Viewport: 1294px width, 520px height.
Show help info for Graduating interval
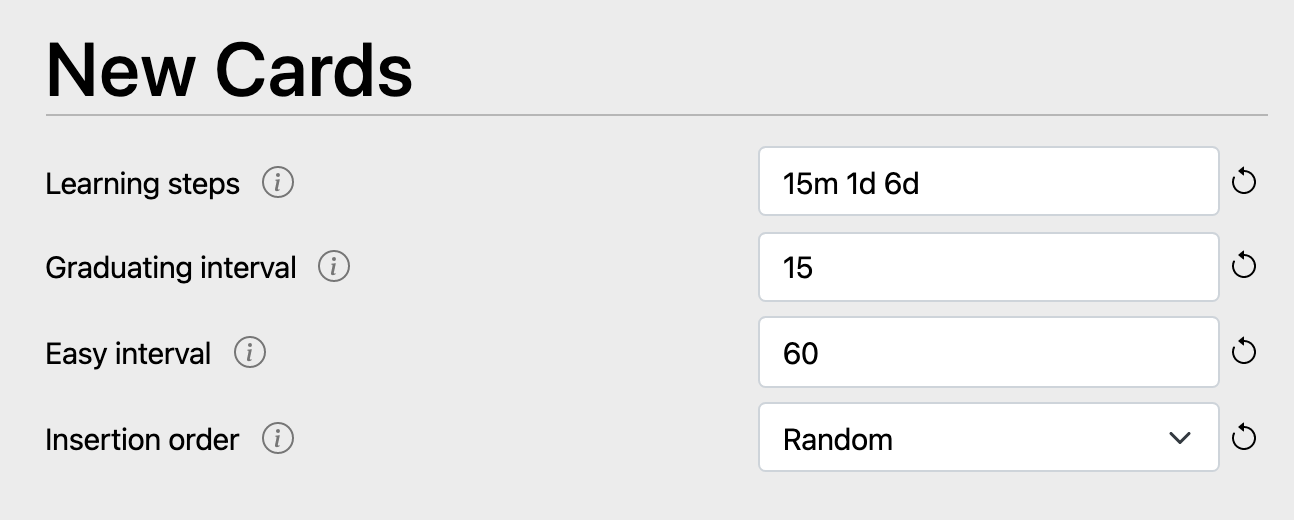coord(333,267)
